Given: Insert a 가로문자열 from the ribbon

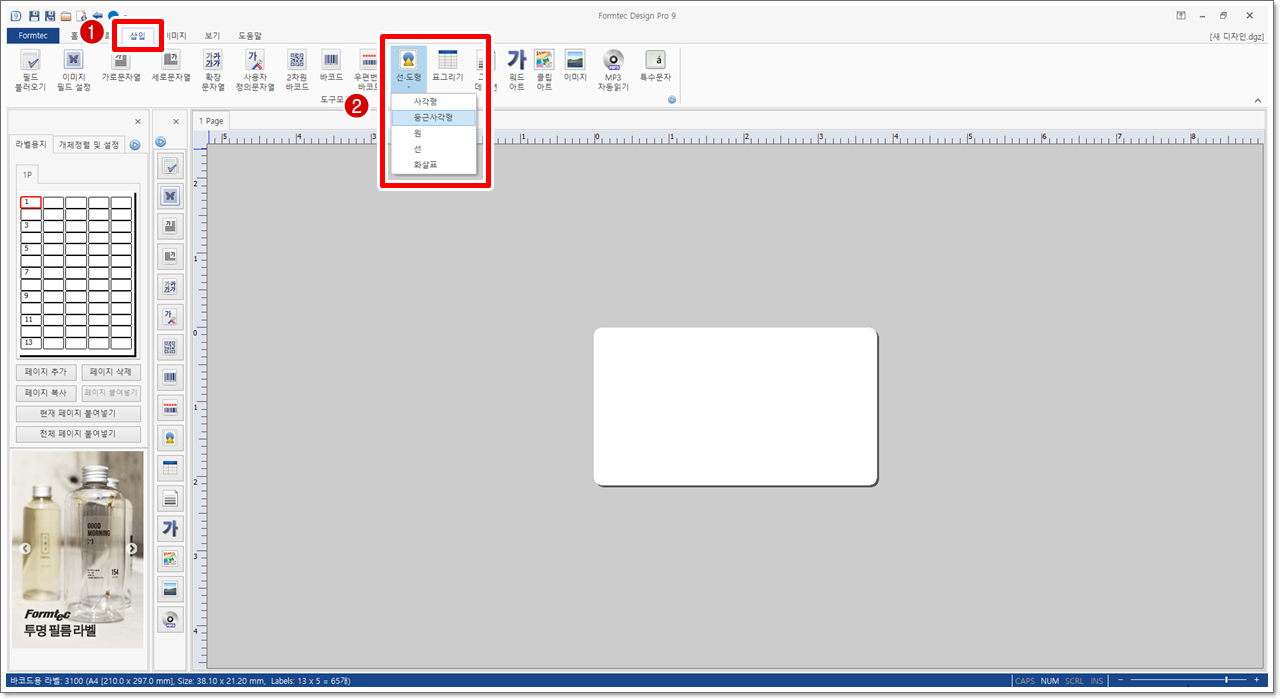Looking at the screenshot, I should point(120,67).
